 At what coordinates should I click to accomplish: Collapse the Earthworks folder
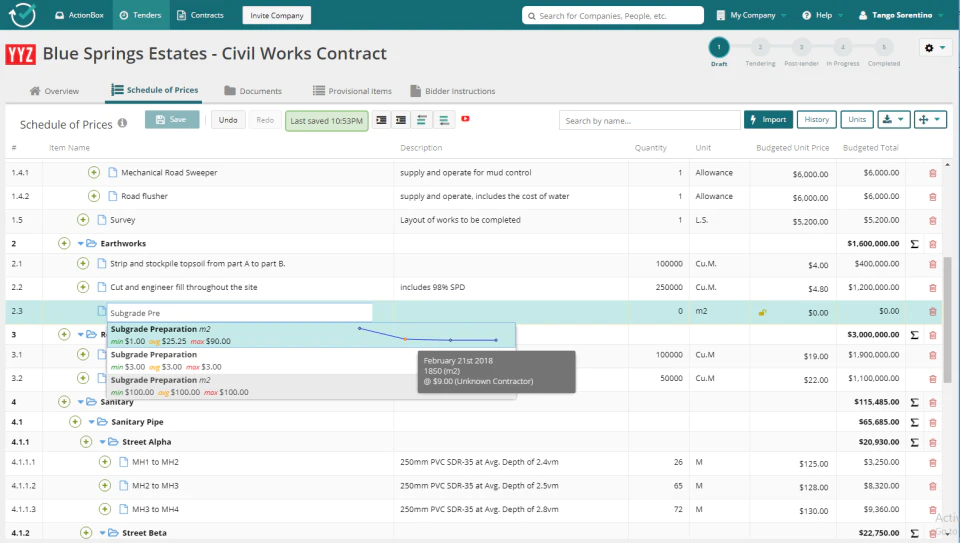click(80, 244)
